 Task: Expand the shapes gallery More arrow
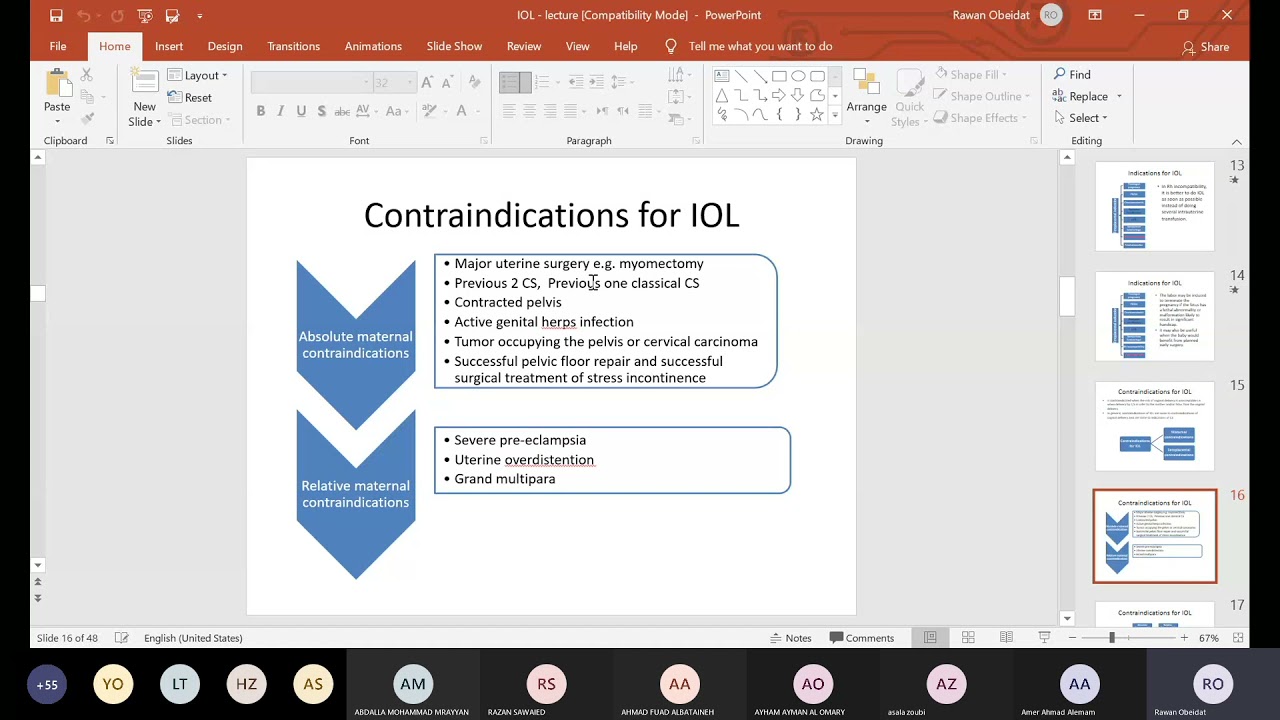click(x=835, y=117)
